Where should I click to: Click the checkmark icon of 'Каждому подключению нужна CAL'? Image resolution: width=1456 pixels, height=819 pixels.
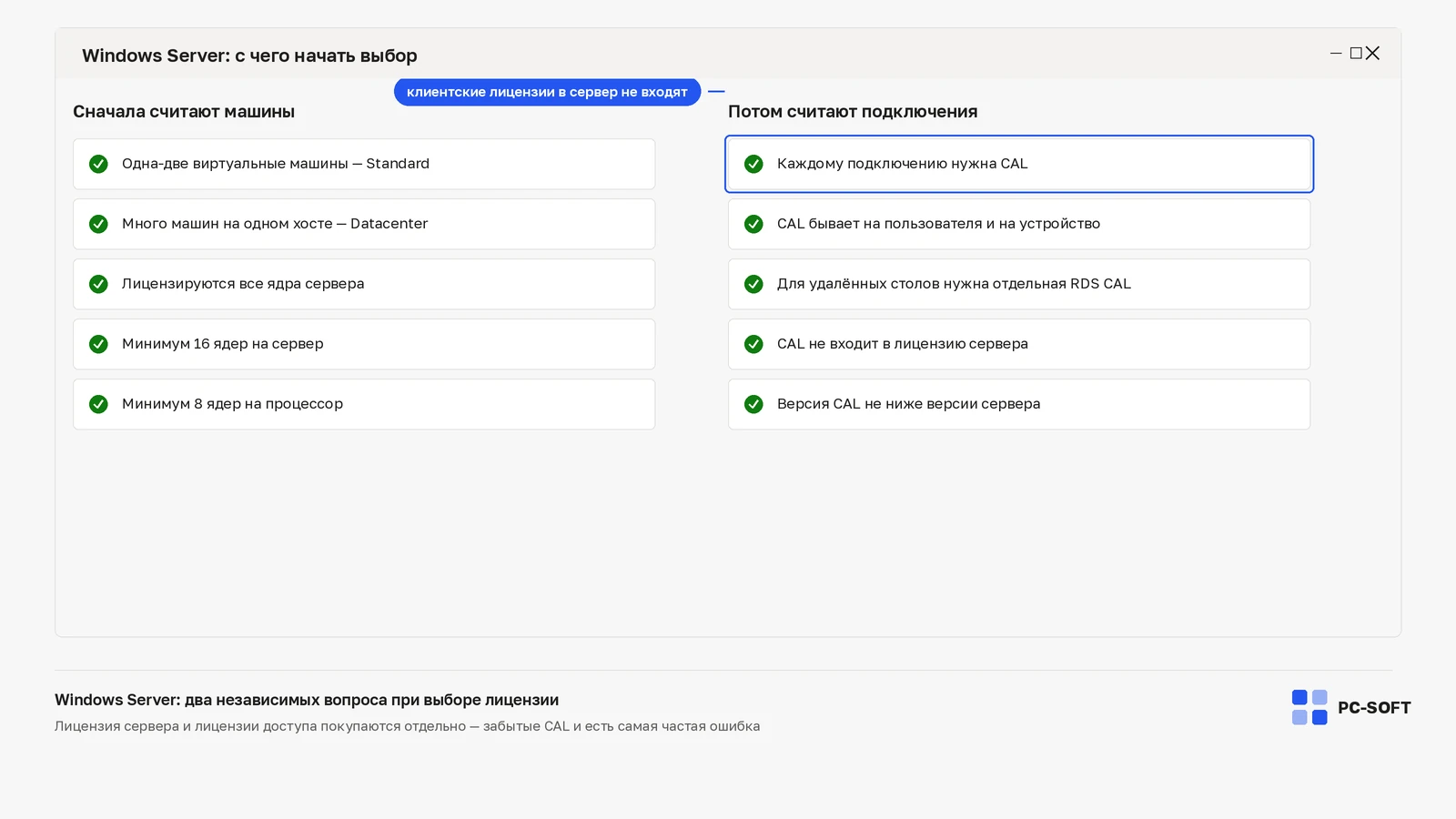coord(753,164)
